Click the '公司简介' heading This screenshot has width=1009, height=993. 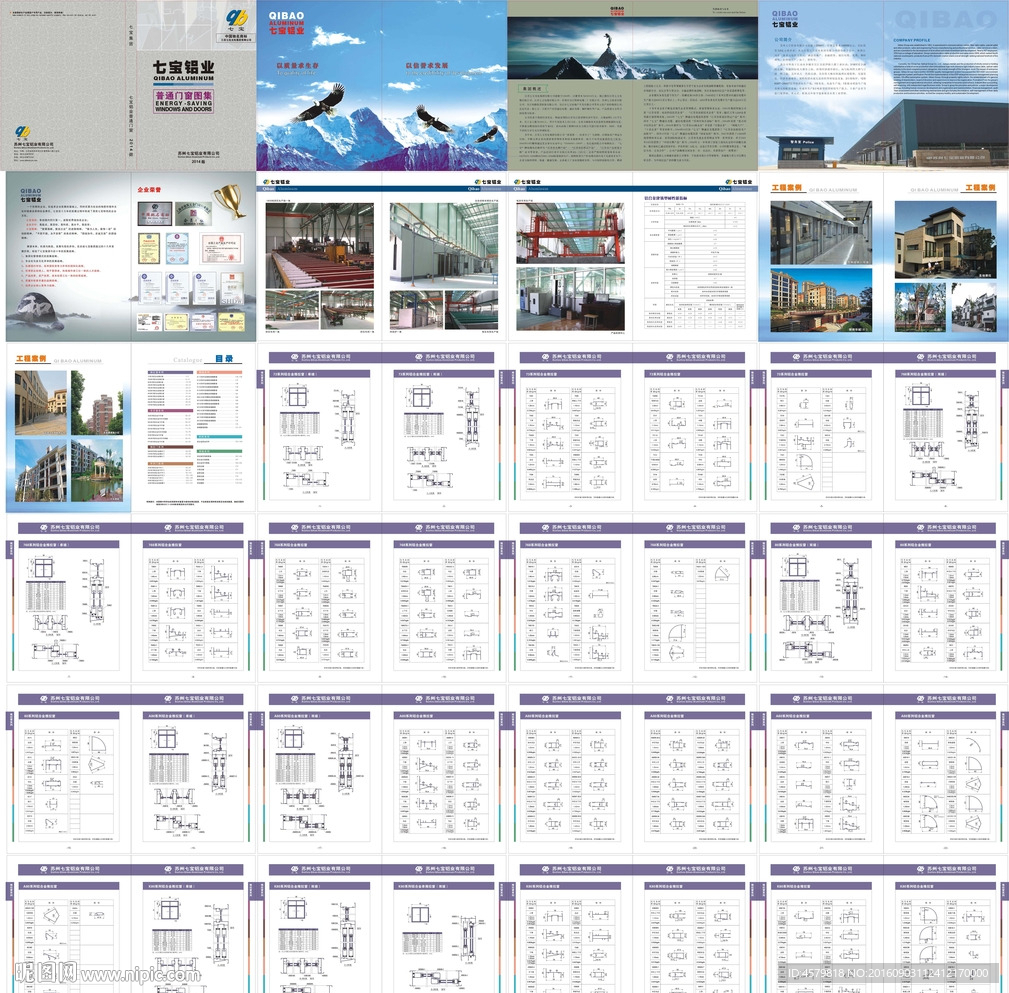click(x=783, y=40)
